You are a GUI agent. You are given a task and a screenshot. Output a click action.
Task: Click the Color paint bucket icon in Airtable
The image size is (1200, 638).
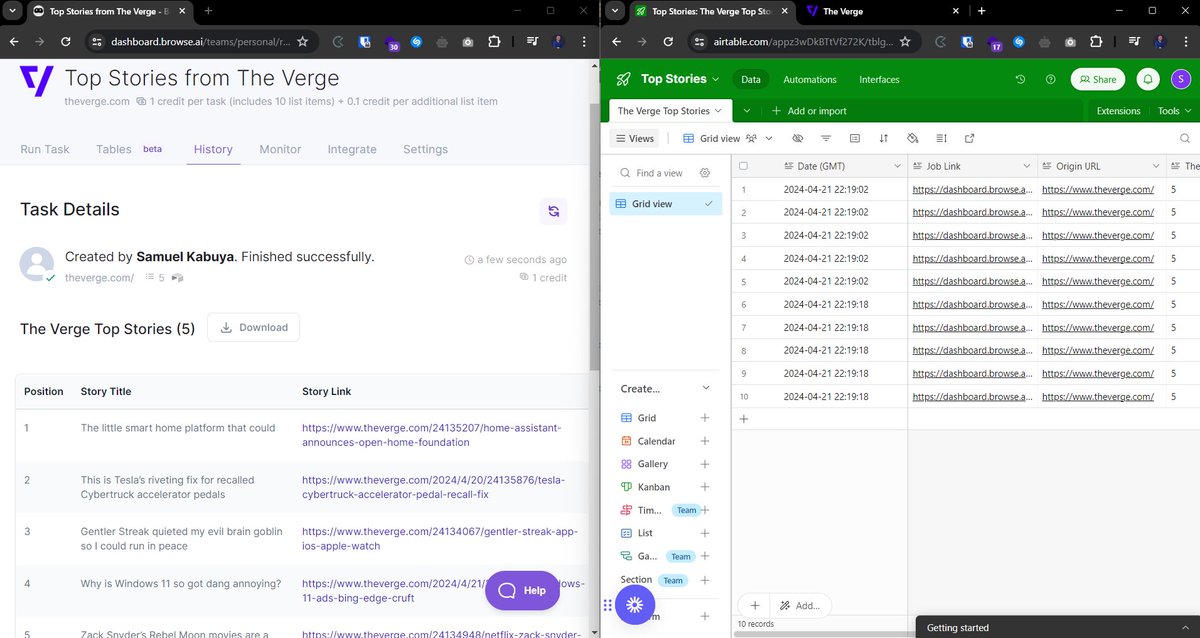coord(913,138)
